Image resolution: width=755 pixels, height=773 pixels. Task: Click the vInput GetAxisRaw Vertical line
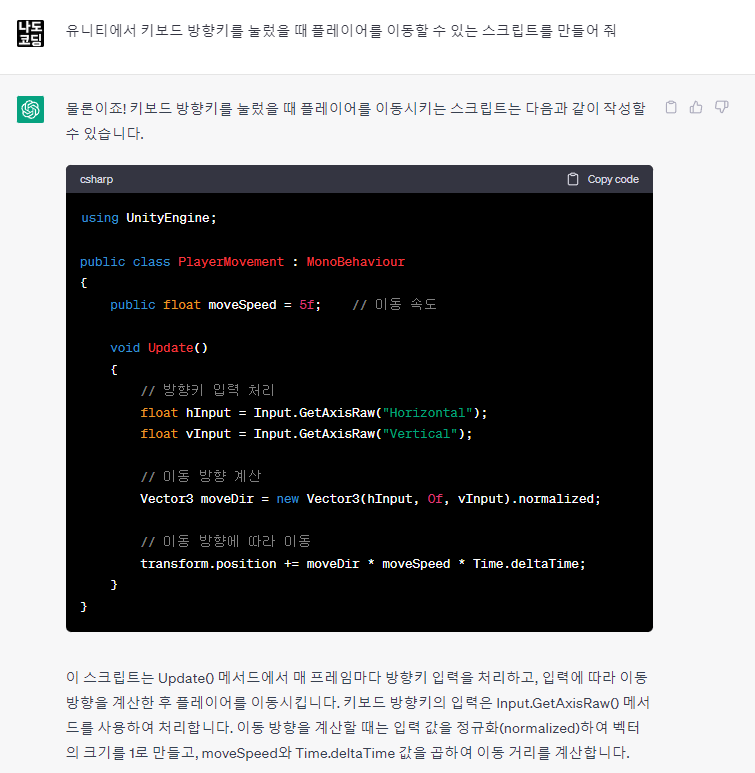pos(306,434)
